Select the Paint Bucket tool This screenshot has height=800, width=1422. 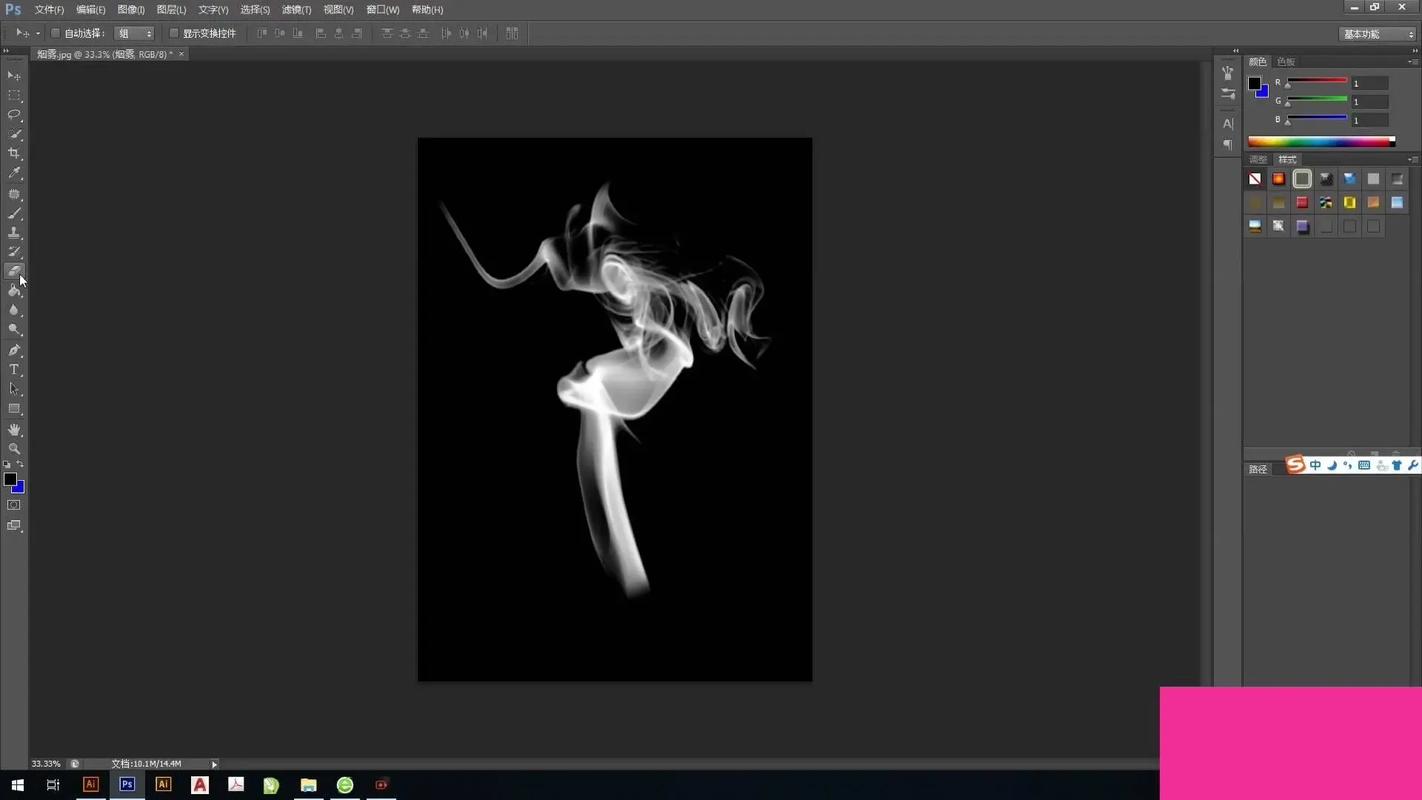14,291
